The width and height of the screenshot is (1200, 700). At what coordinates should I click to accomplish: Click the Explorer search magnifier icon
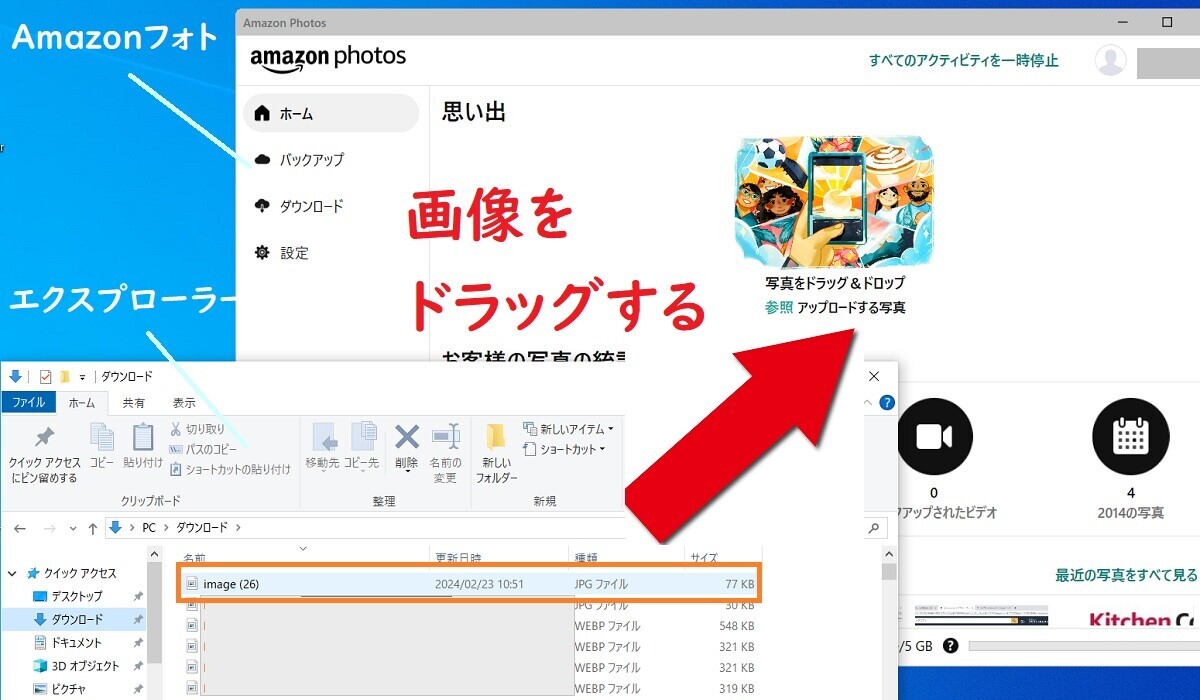(875, 528)
